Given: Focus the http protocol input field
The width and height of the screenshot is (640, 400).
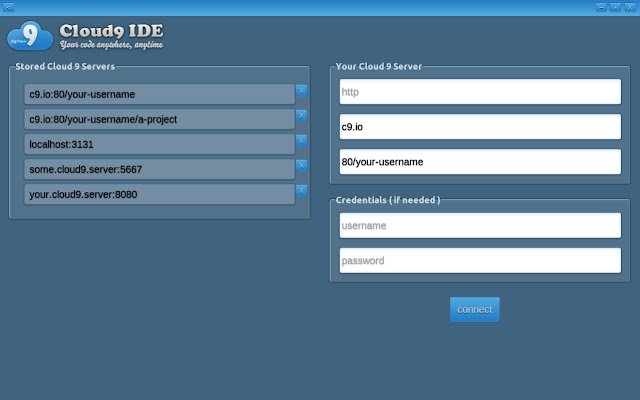Looking at the screenshot, I should [x=480, y=92].
